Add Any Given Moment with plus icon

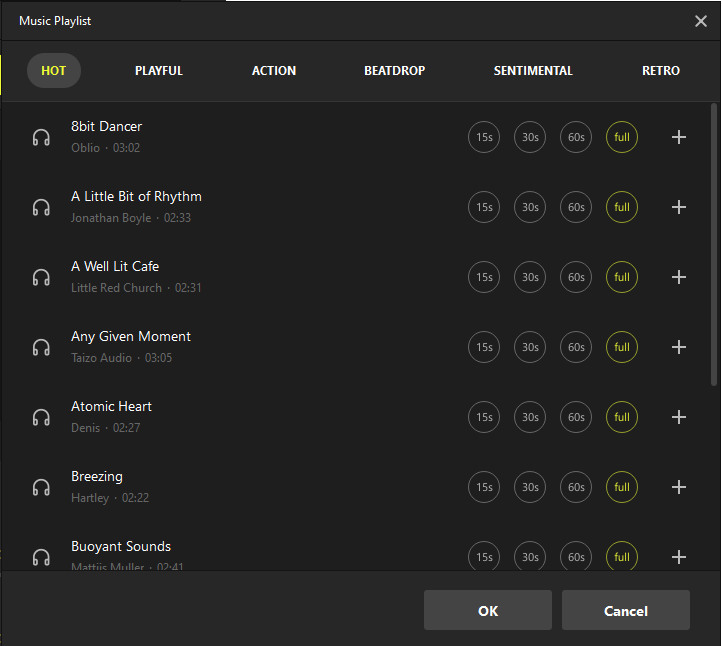click(x=678, y=347)
